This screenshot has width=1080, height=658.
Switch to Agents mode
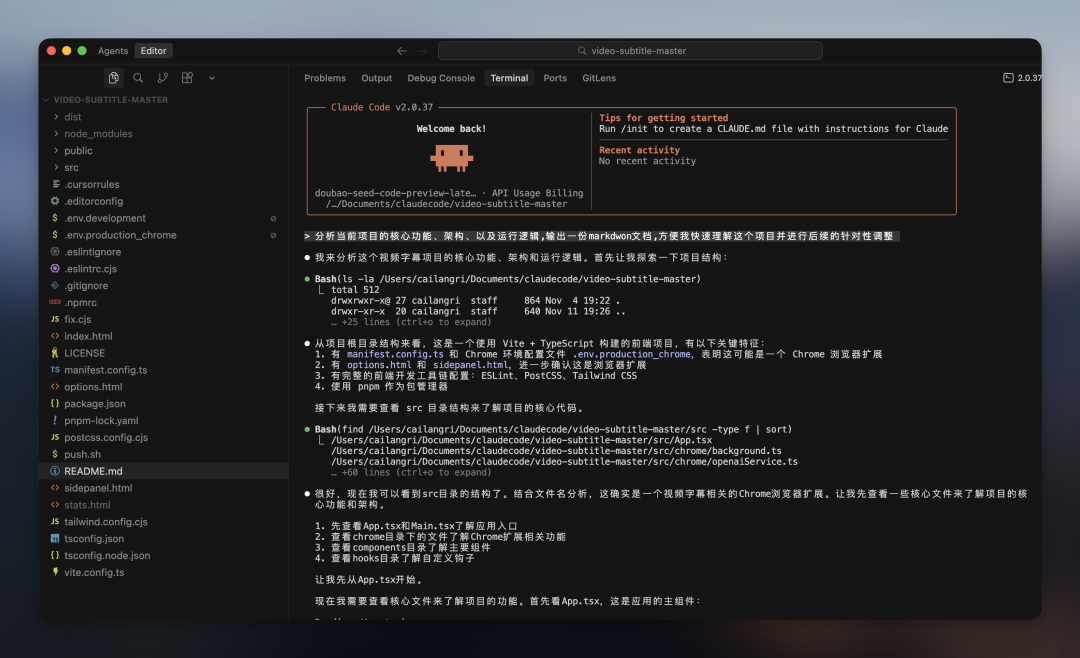pyautogui.click(x=113, y=50)
